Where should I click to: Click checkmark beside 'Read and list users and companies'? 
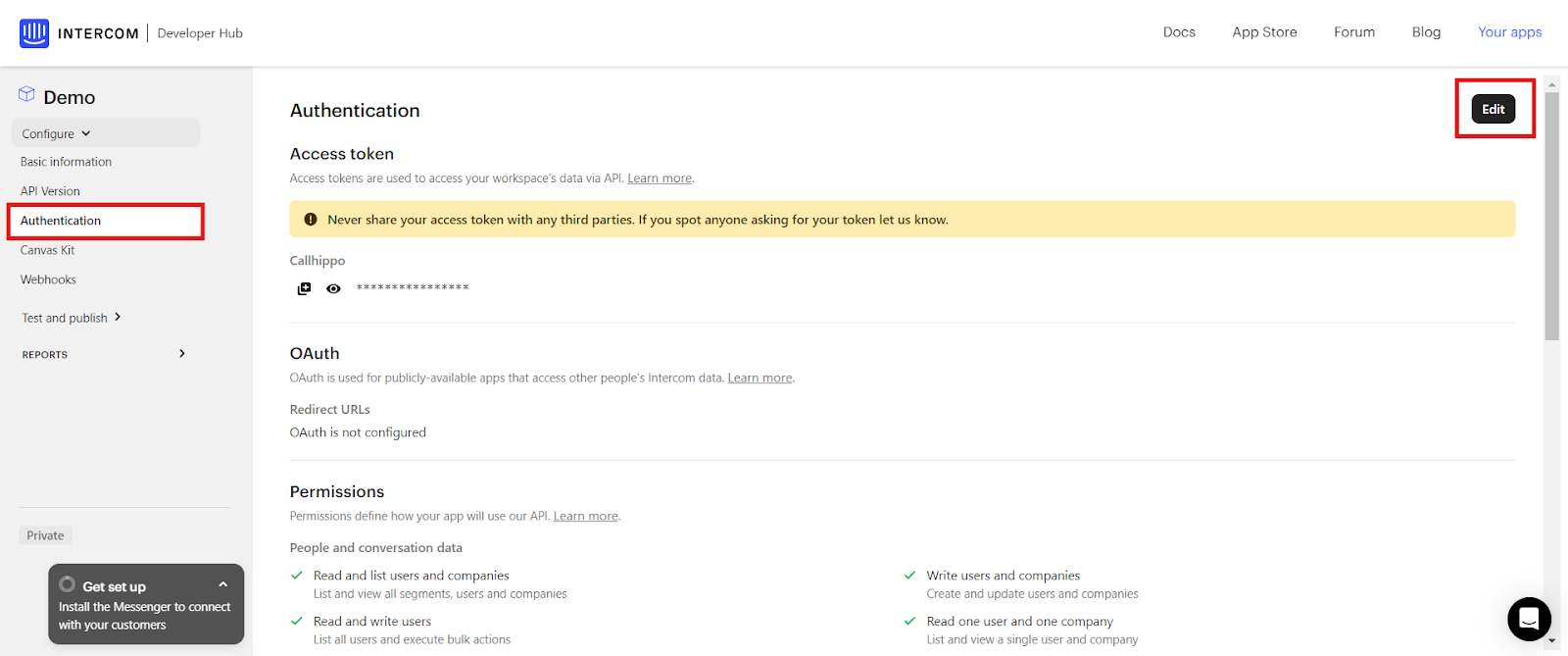(x=297, y=576)
